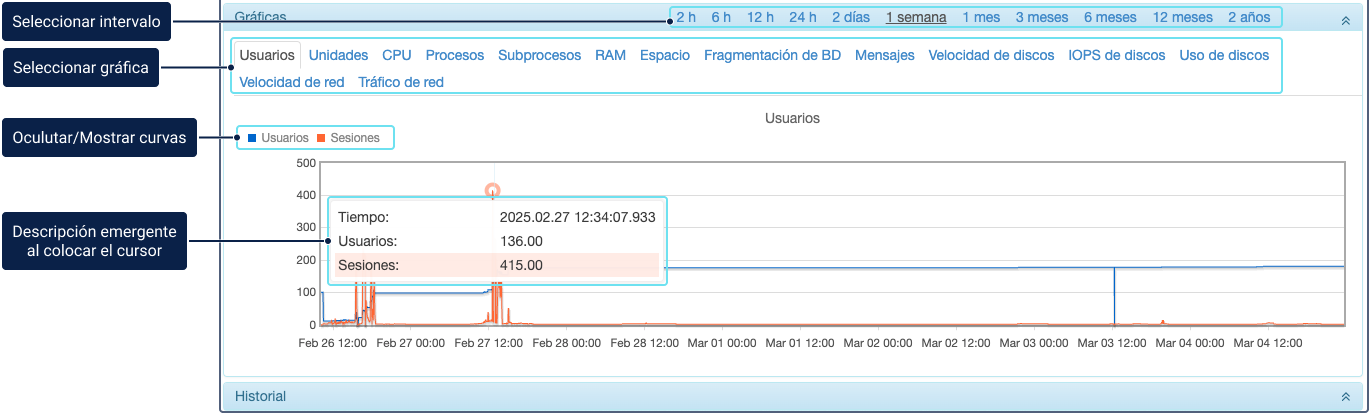This screenshot has height=413, width=1369.
Task: Switch interval to 1 mes
Action: 980,17
